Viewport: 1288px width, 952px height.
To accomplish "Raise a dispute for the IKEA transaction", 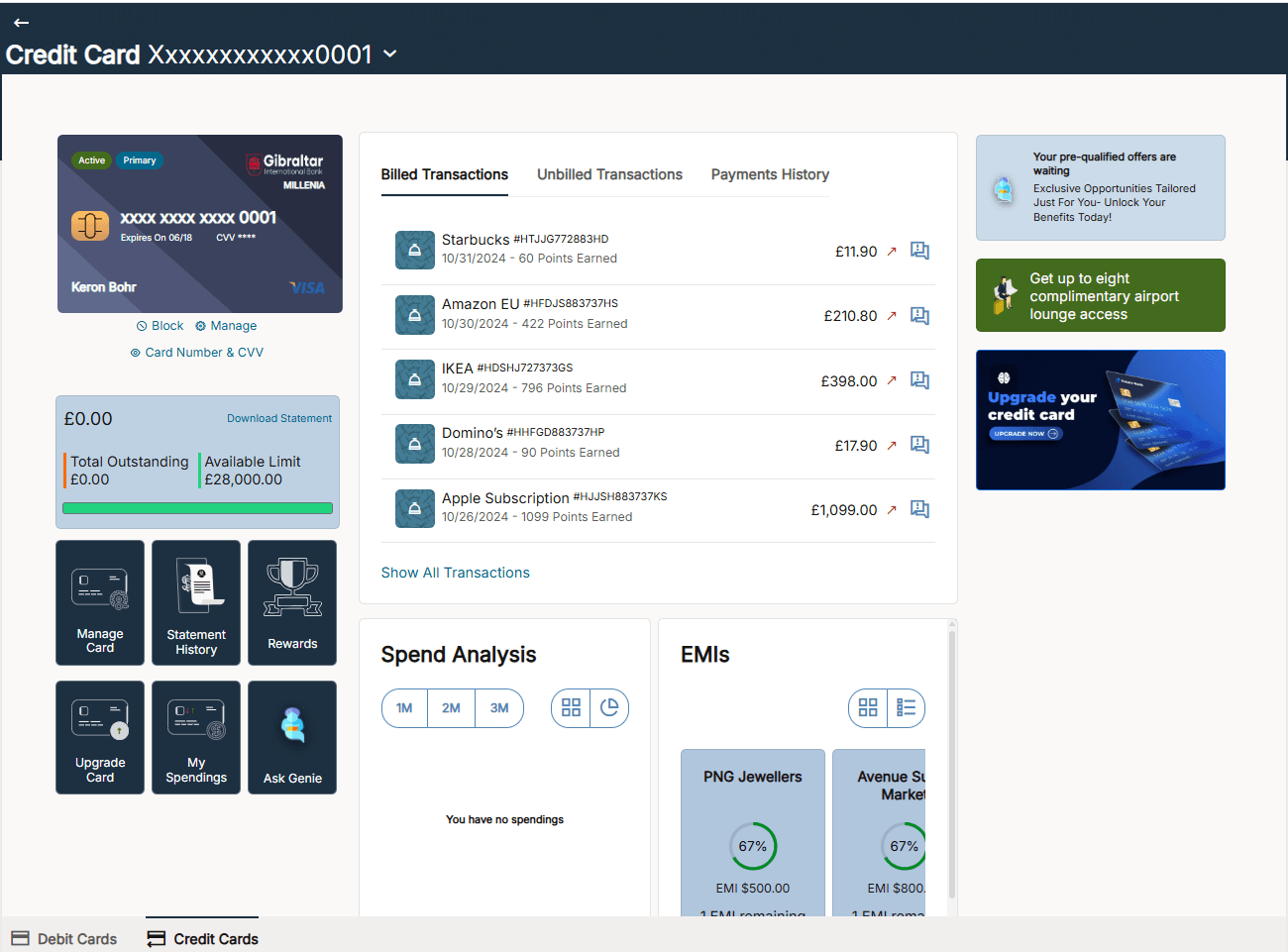I will (x=920, y=380).
